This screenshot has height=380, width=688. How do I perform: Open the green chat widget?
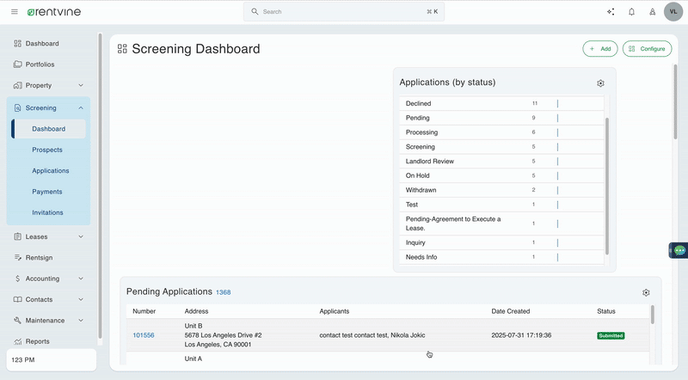pos(679,250)
